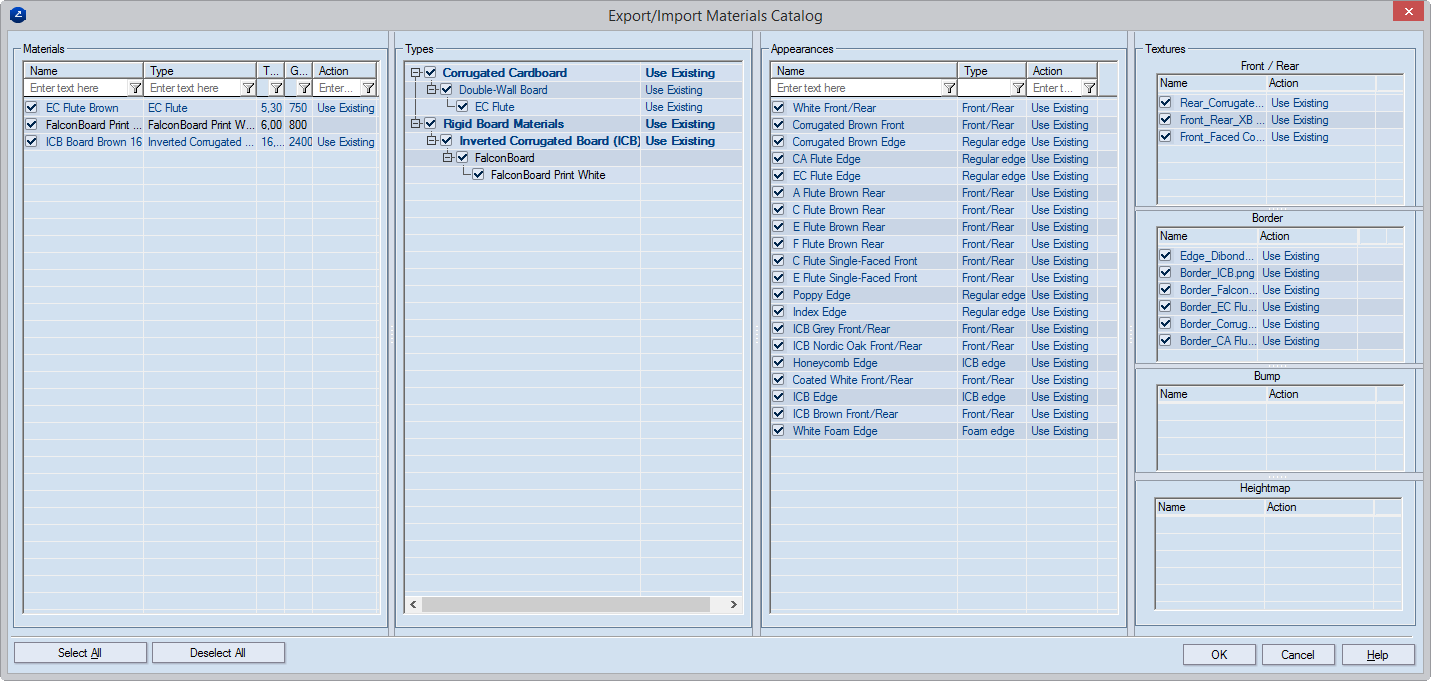This screenshot has width=1431, height=681.
Task: Uncheck Rigid Board Materials type checkbox
Action: tap(431, 124)
